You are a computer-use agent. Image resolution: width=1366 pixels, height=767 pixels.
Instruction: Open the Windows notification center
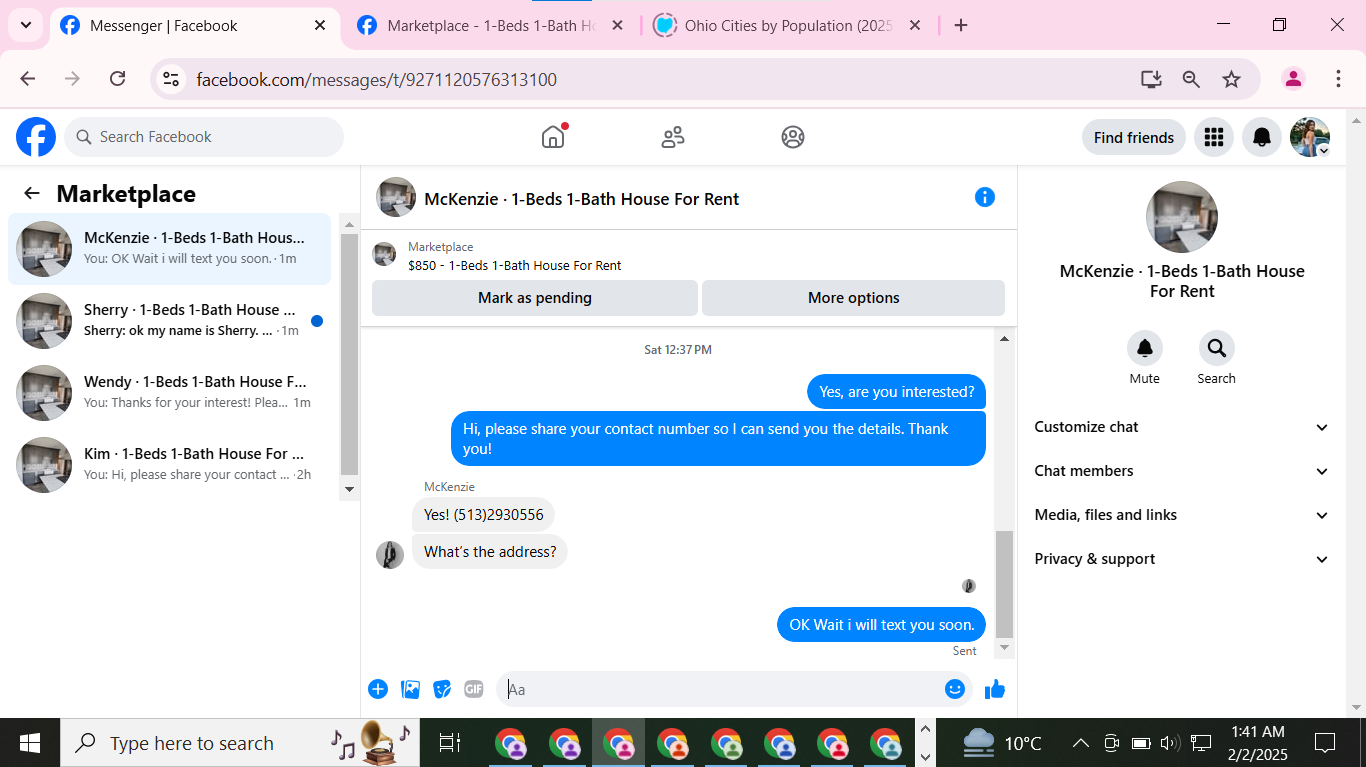1326,743
